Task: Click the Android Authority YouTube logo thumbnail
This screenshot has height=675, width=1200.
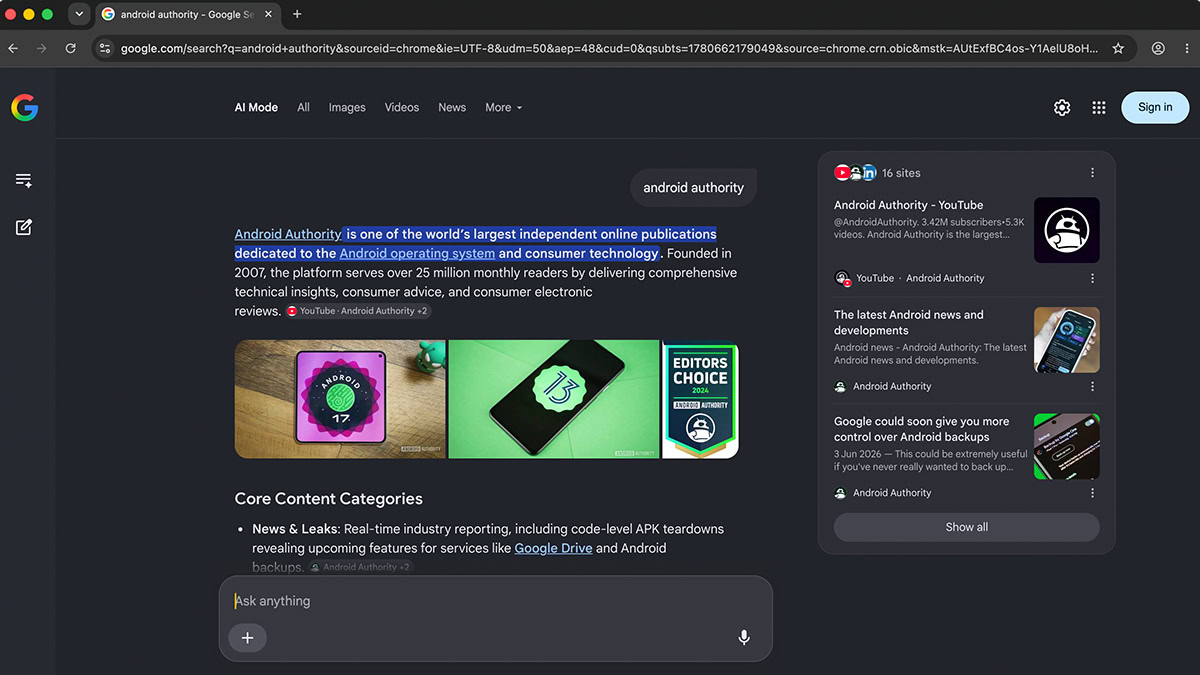Action: (x=1066, y=230)
